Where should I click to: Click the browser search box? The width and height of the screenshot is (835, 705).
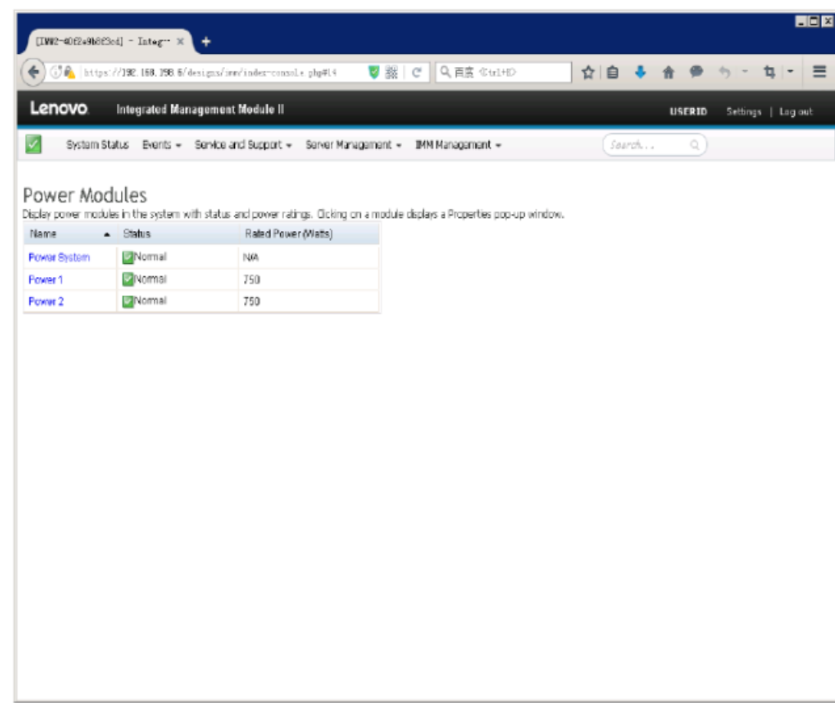click(504, 72)
